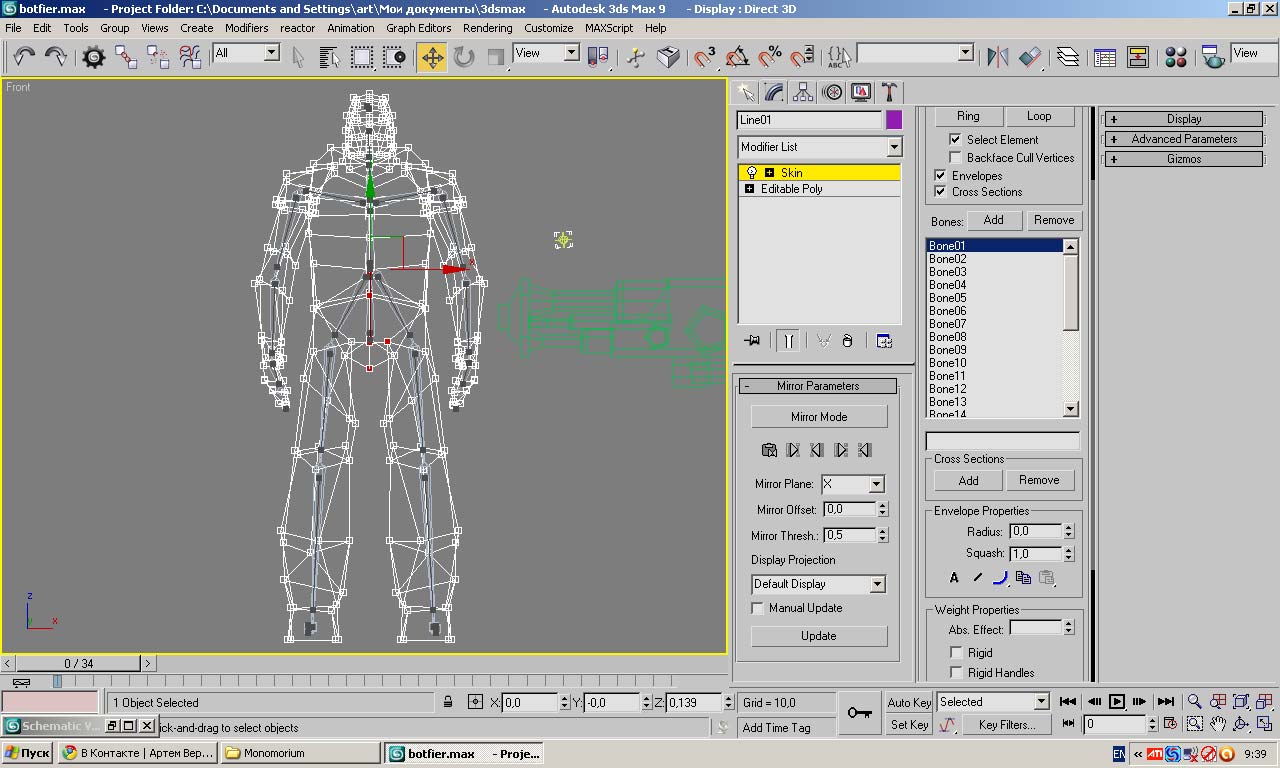Screen dimensions: 1280x768
Task: Activate the Rotate tool
Action: tap(464, 57)
